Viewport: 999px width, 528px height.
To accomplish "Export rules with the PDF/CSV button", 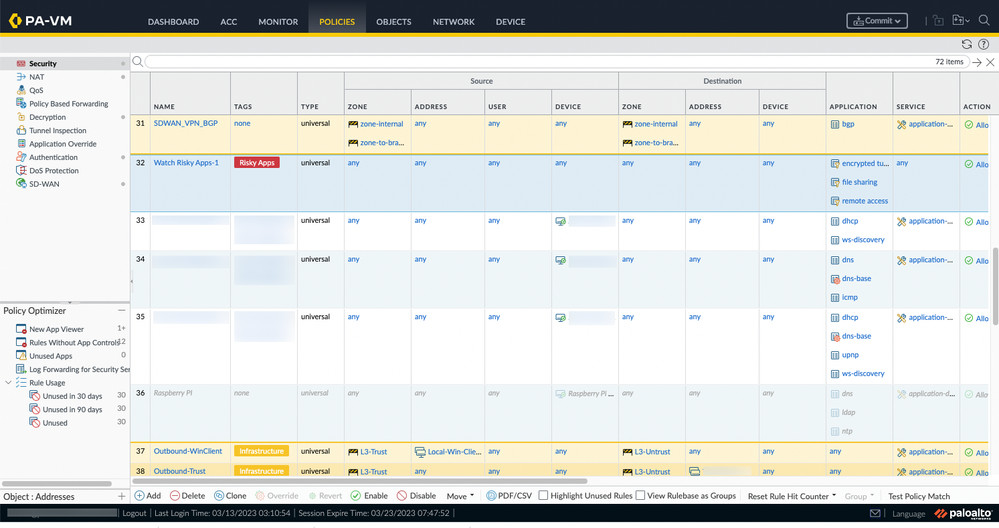I will (509, 496).
